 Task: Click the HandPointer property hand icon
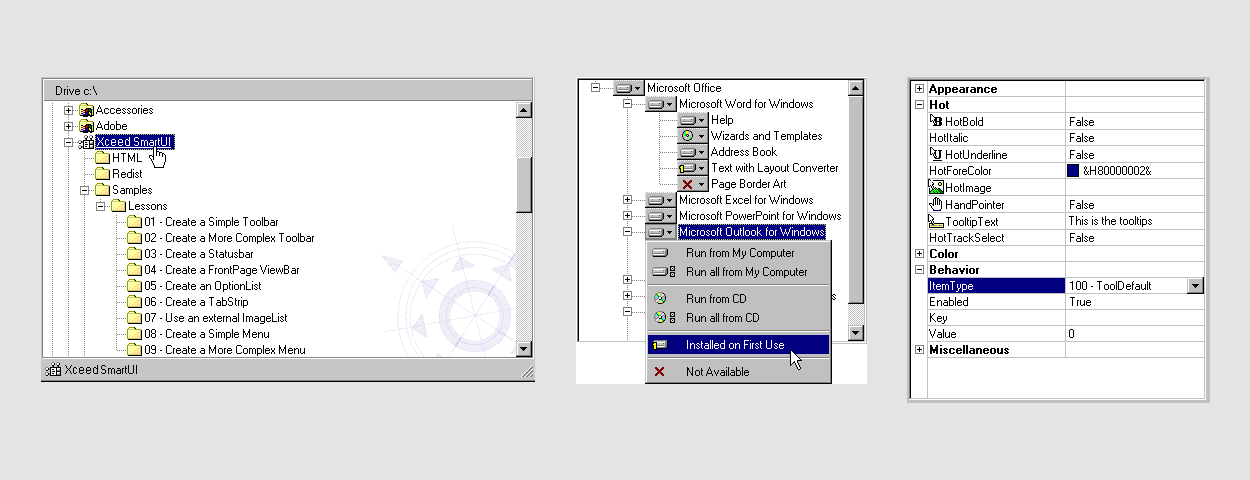936,204
